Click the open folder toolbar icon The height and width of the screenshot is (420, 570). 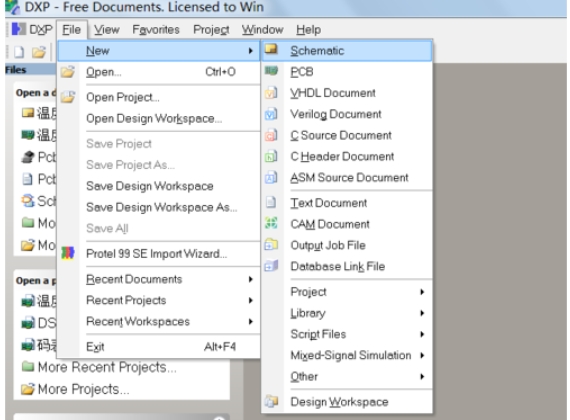coord(39,52)
